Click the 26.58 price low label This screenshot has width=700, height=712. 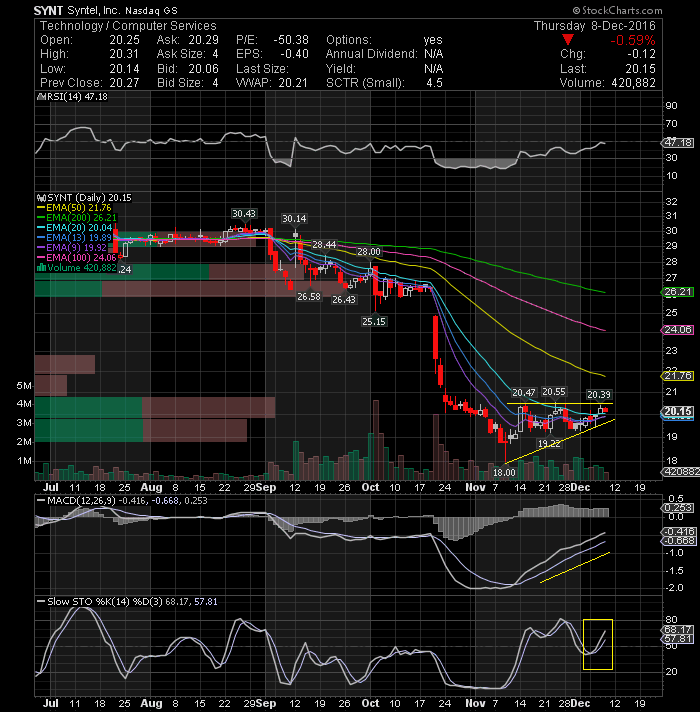(309, 297)
